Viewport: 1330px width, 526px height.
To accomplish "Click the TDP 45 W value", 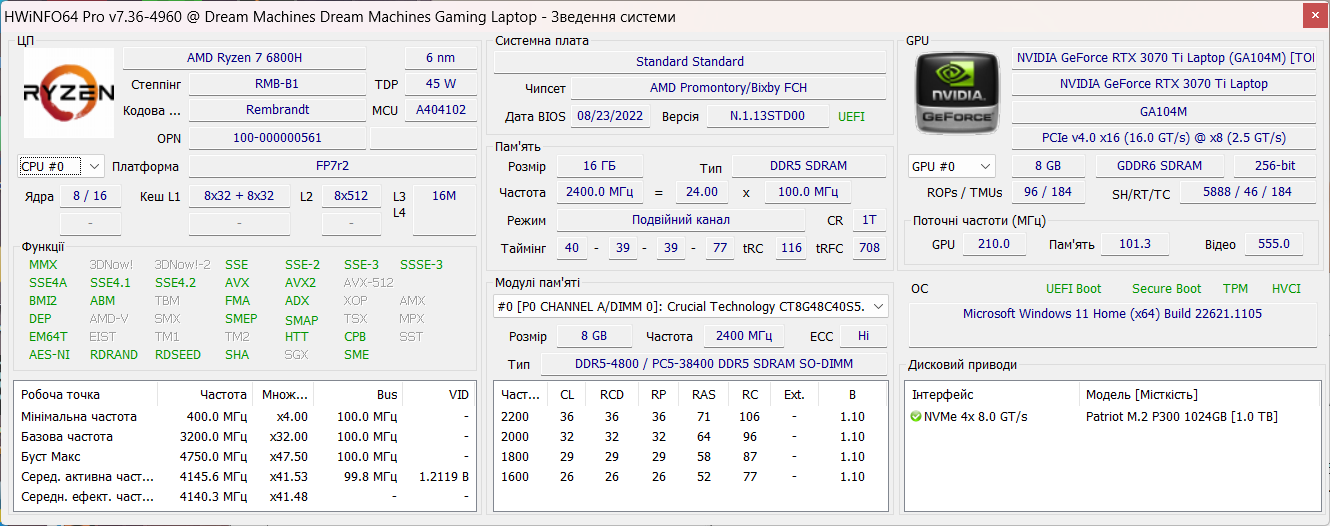I will pyautogui.click(x=440, y=84).
